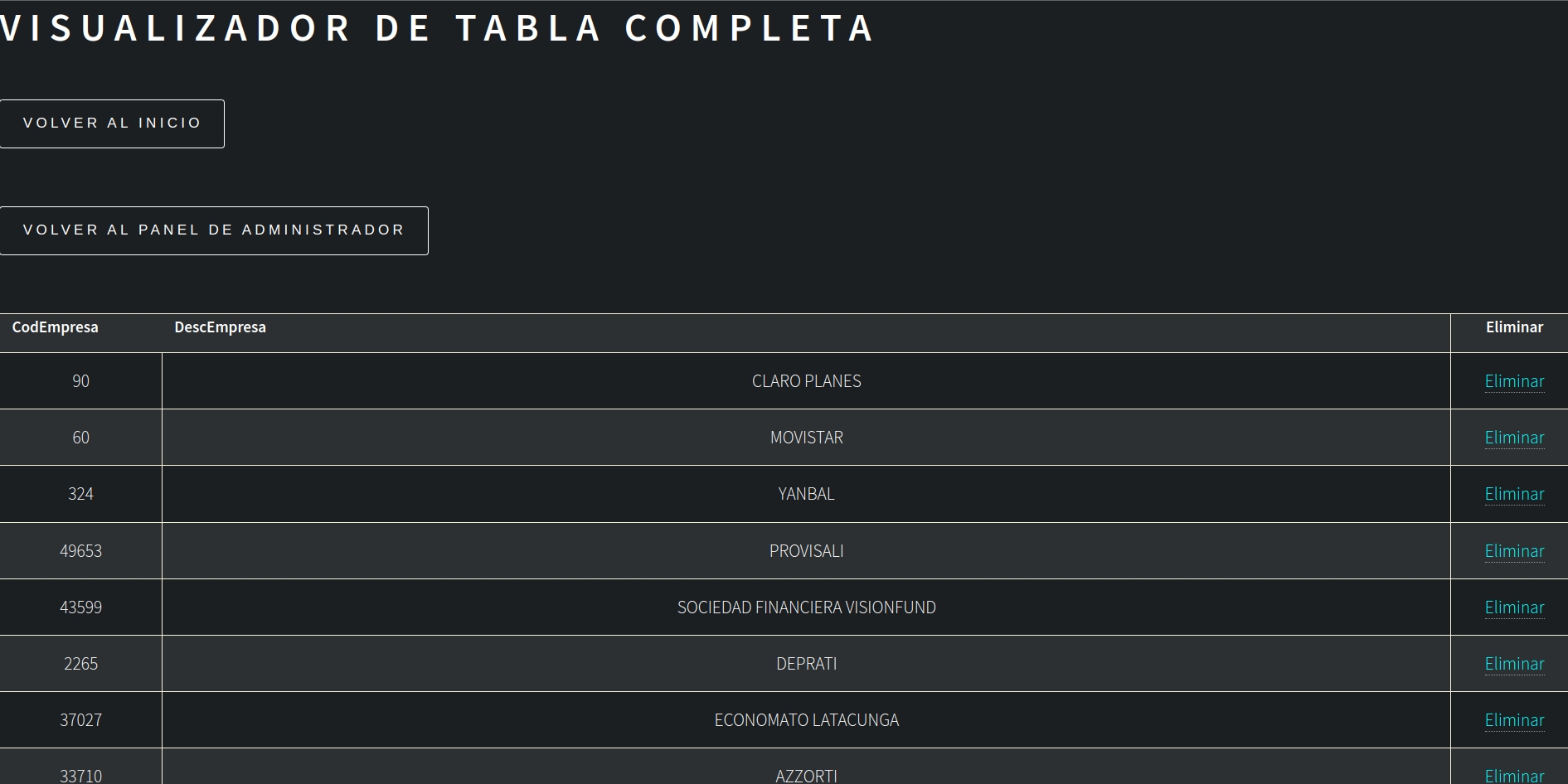Click the code cell 49653
The image size is (1568, 784).
coord(80,551)
